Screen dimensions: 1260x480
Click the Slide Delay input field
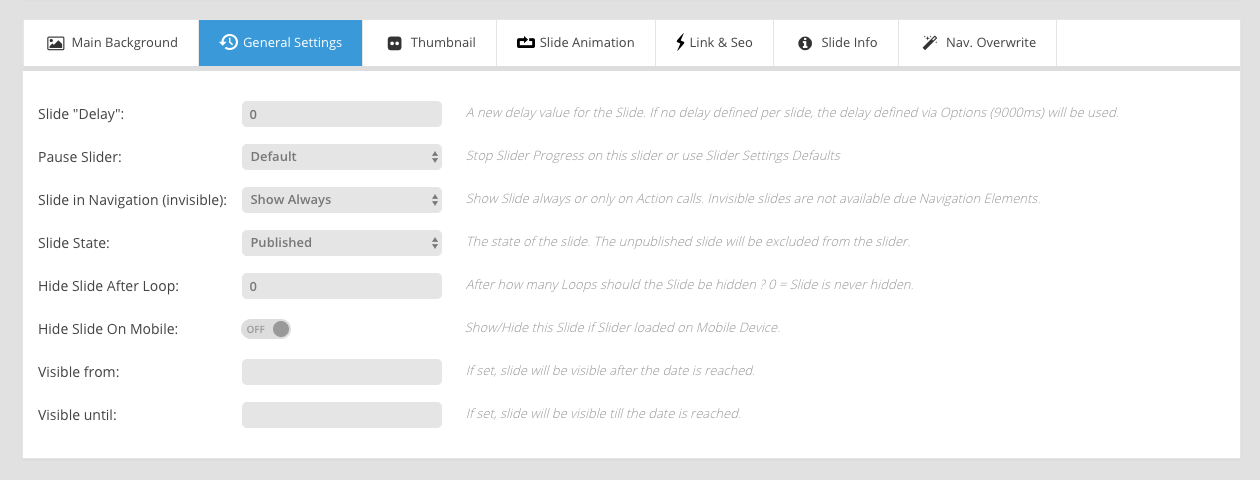[342, 114]
